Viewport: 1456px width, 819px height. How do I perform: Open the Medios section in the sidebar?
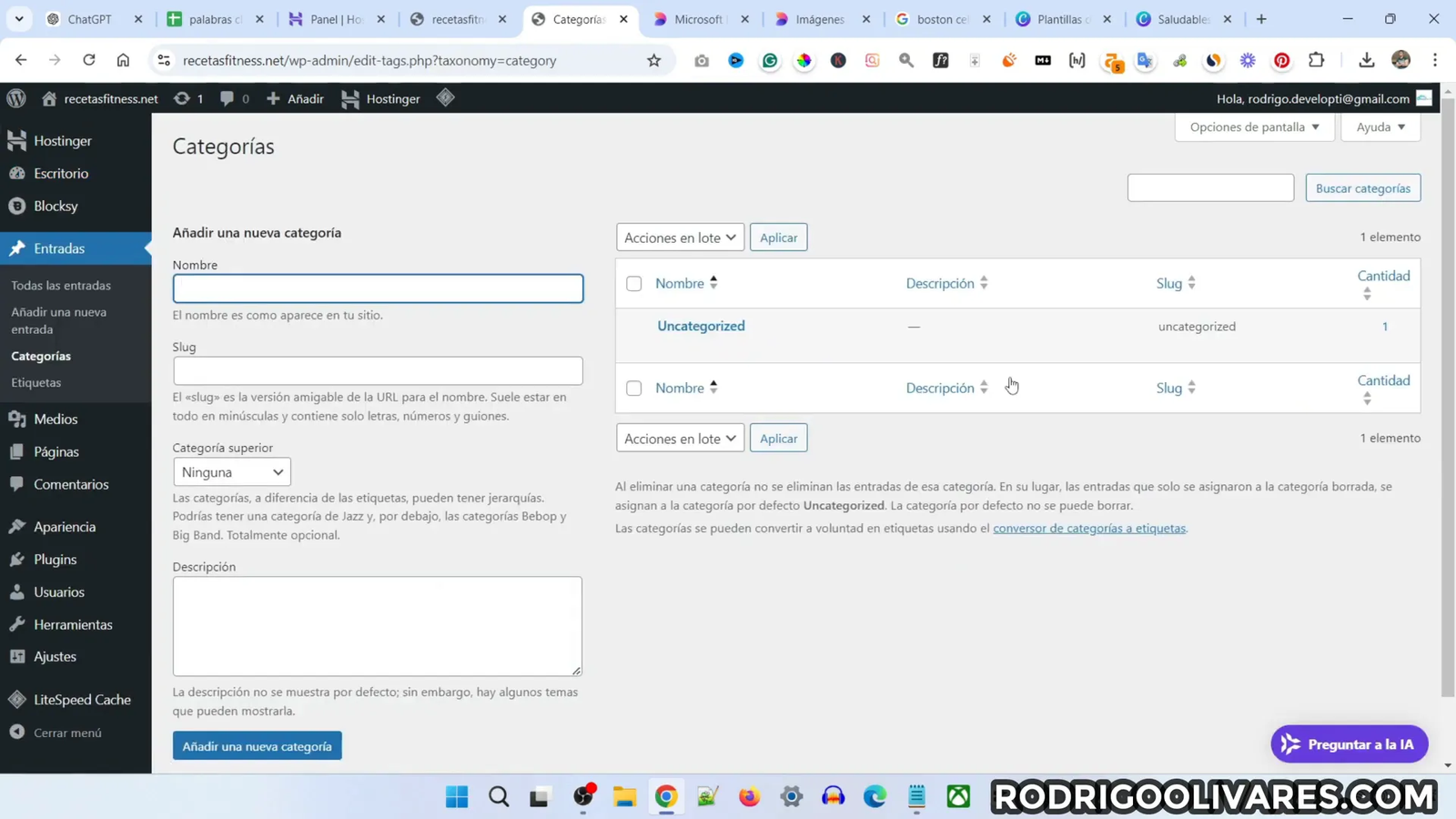[x=56, y=419]
